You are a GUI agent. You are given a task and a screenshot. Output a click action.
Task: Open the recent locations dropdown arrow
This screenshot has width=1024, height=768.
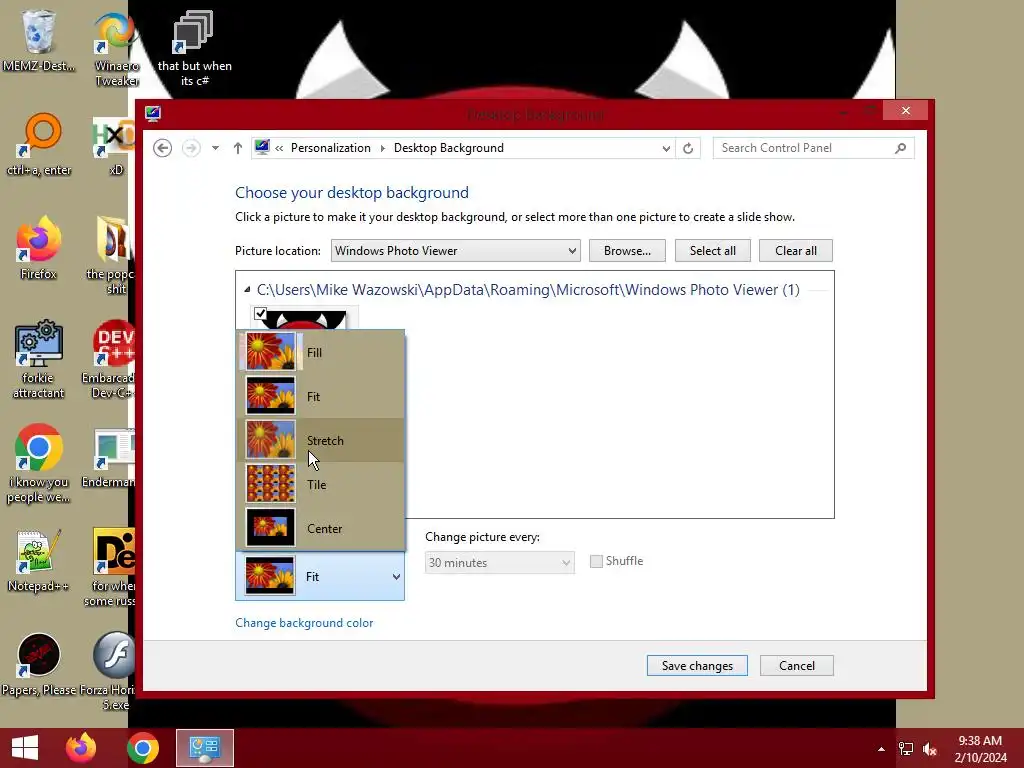click(215, 148)
